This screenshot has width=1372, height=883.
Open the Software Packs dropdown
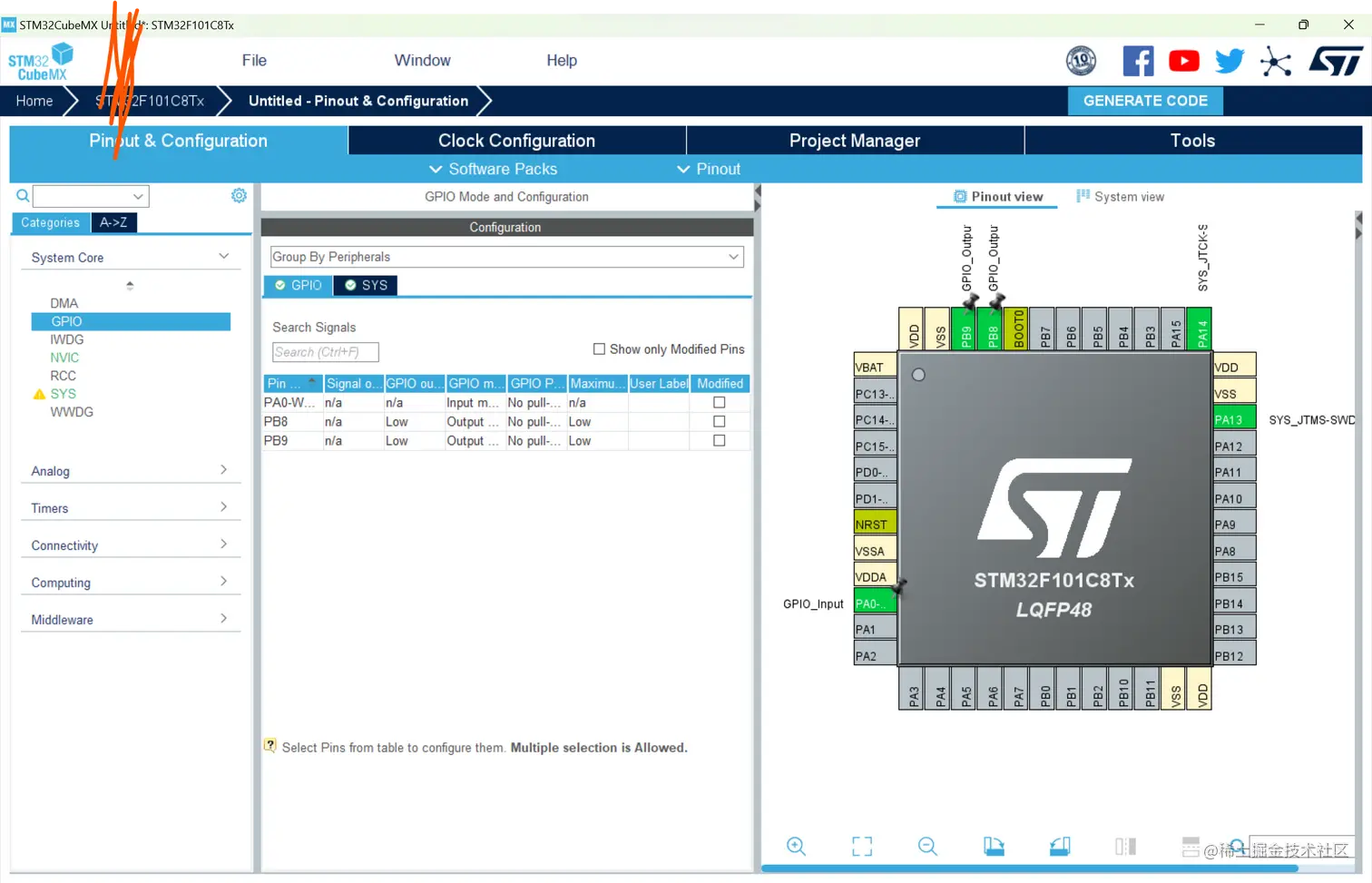pos(493,169)
